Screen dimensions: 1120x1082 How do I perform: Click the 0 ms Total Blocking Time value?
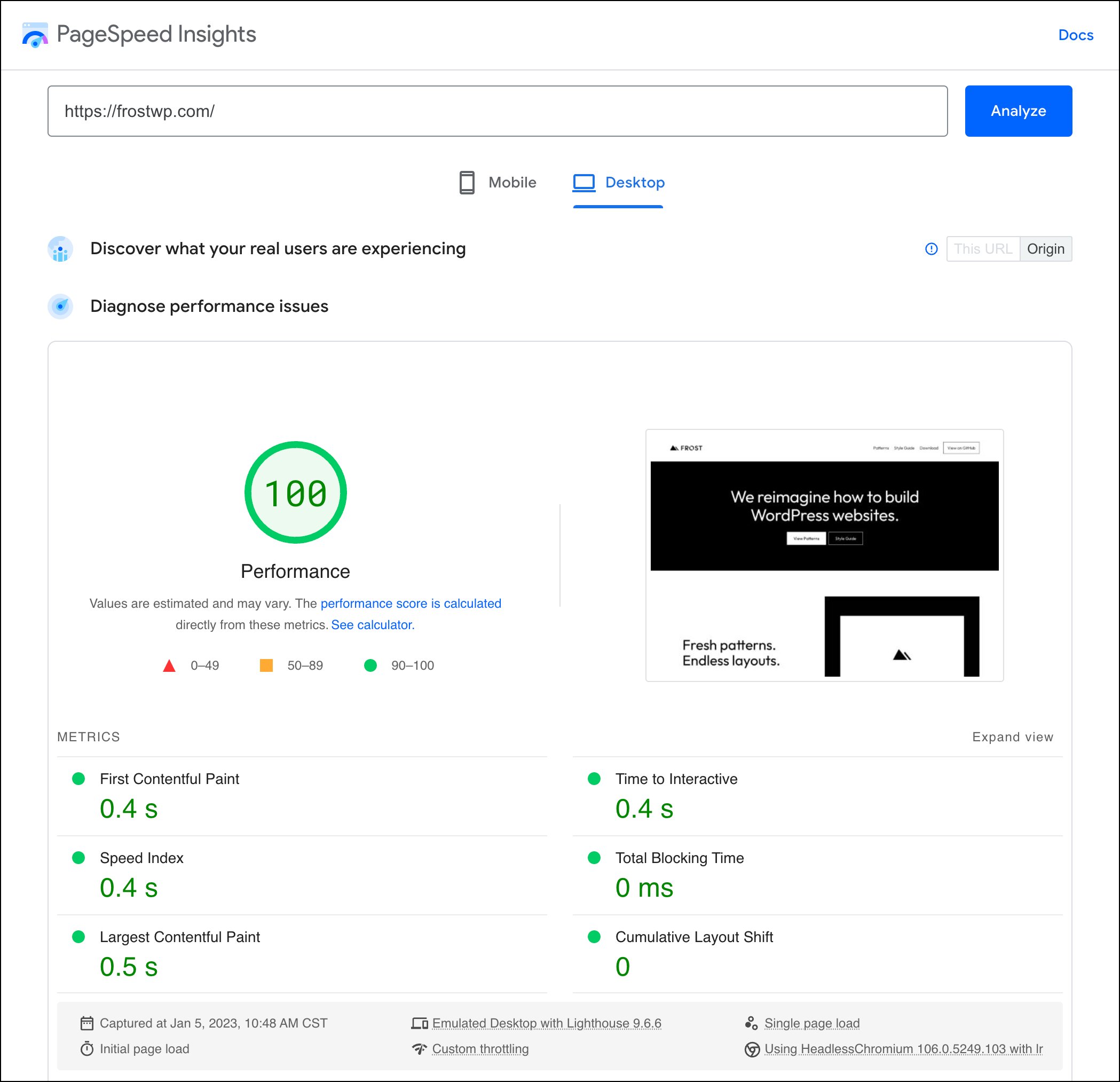coord(644,888)
